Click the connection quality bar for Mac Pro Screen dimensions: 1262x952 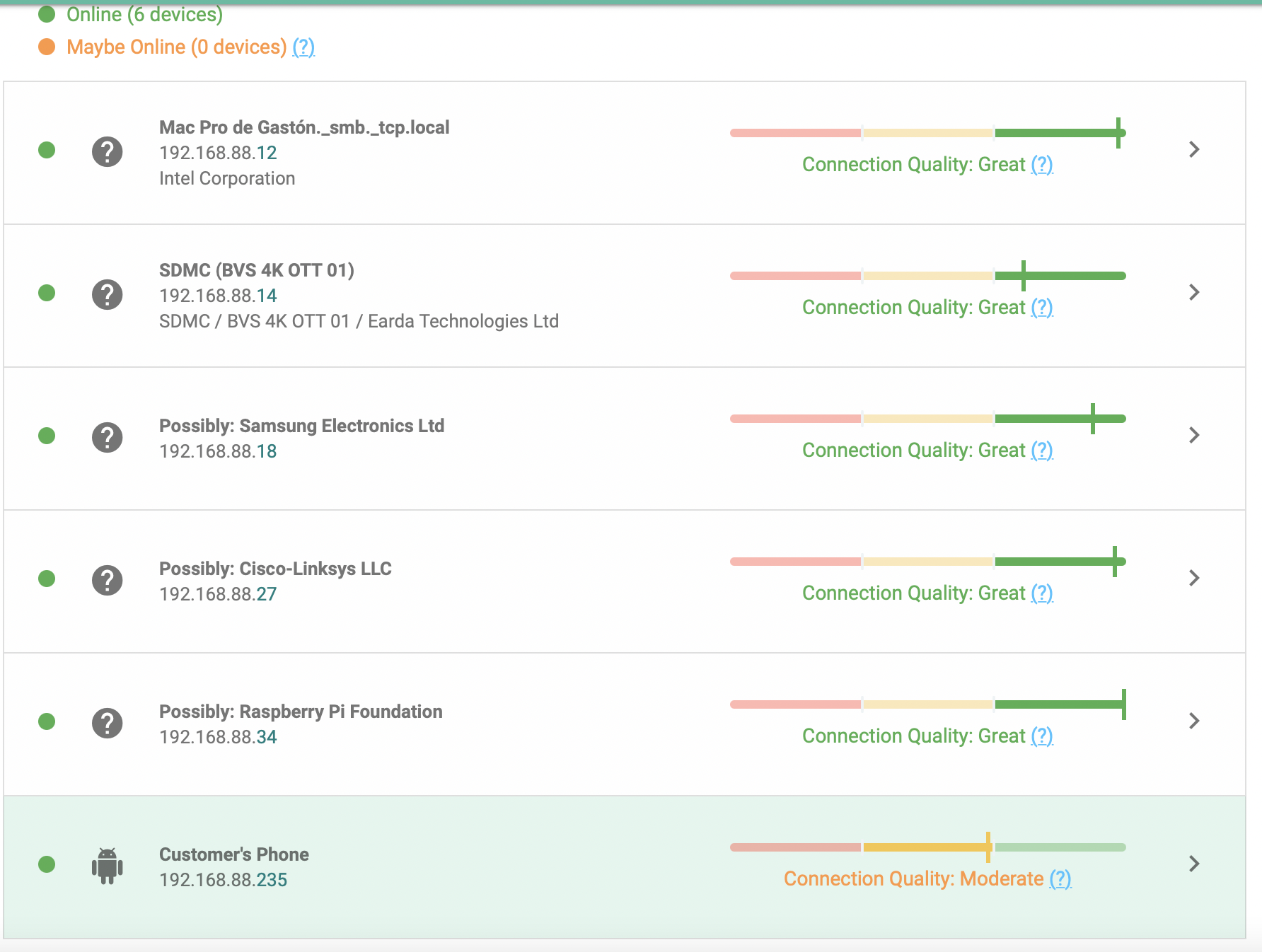click(x=928, y=133)
